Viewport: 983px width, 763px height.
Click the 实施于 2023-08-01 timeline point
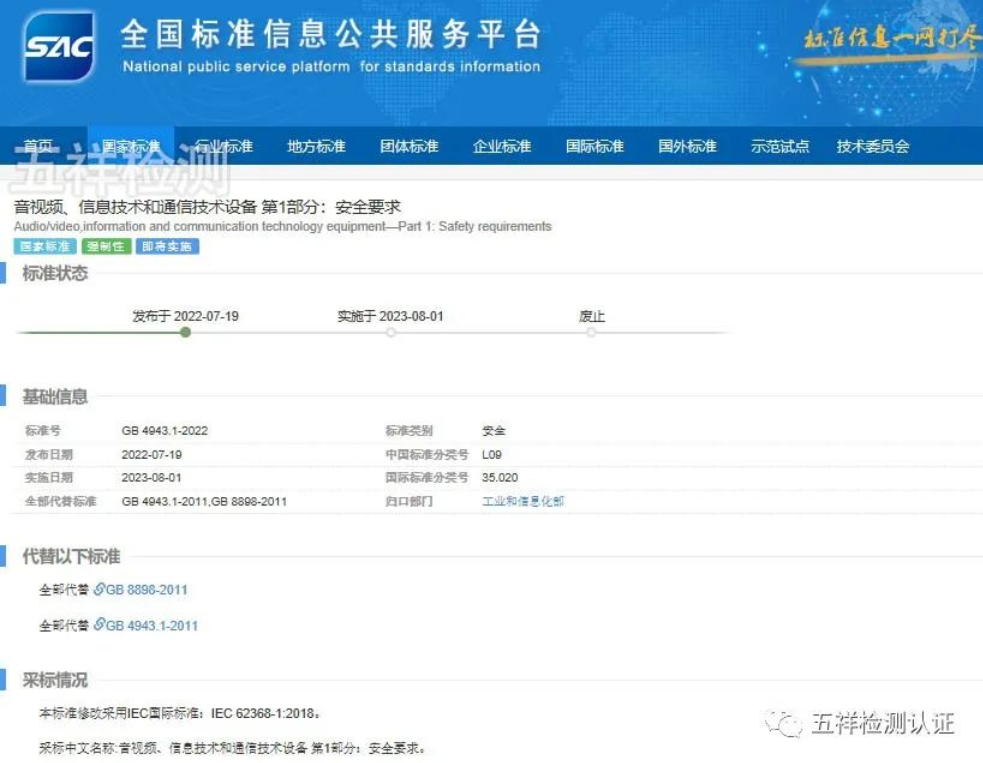coord(391,332)
